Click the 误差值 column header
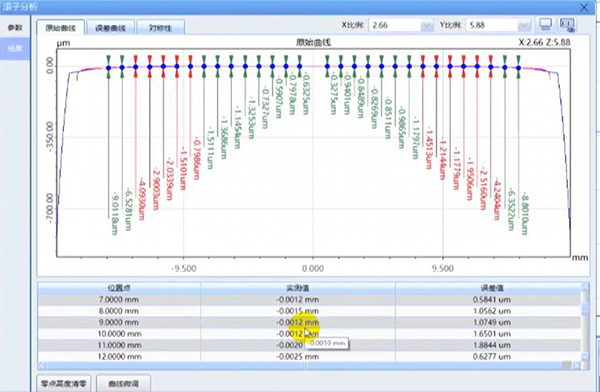600x392 pixels. coord(491,288)
